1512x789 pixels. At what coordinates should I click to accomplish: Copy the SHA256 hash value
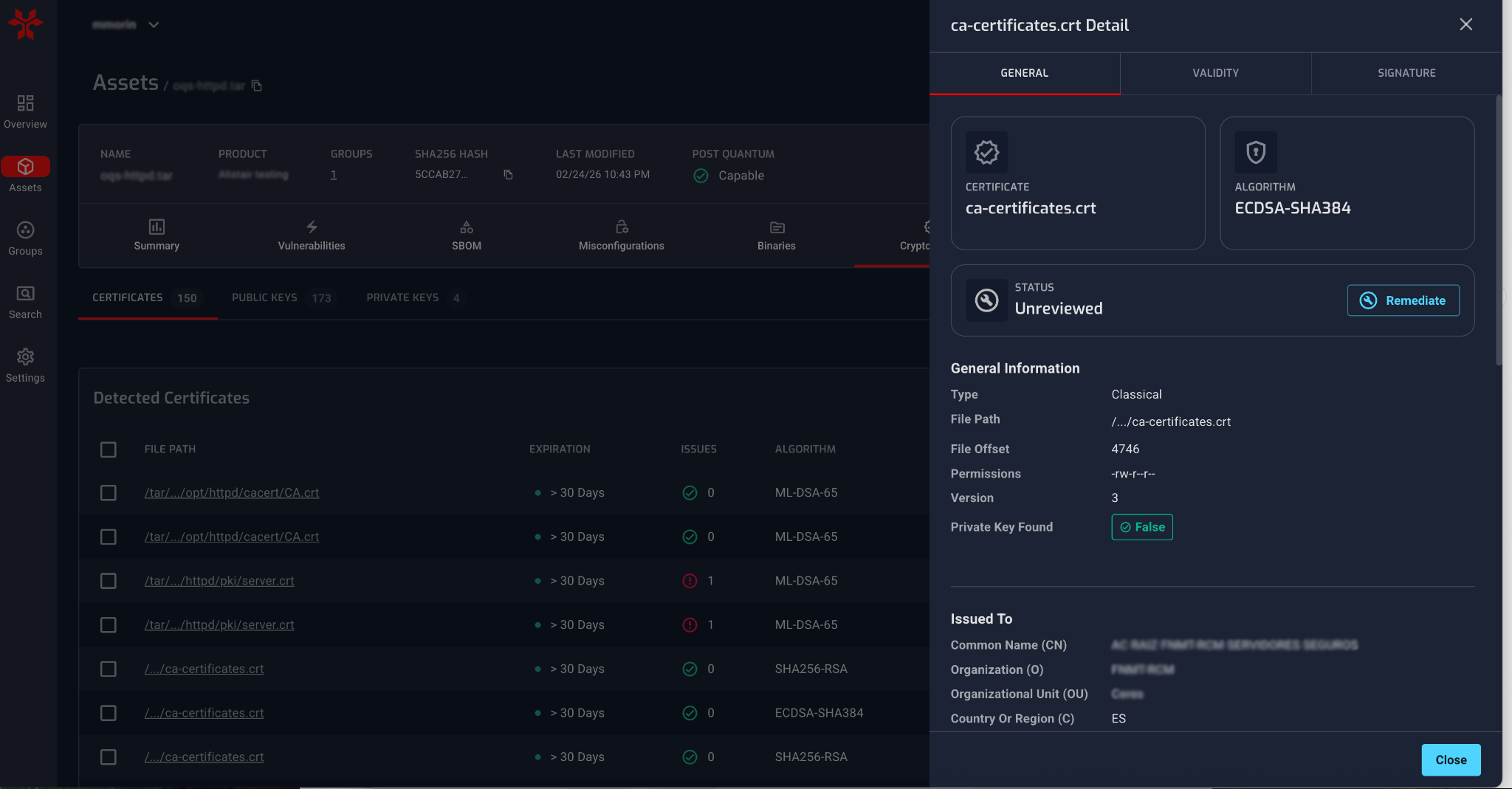[x=508, y=175]
